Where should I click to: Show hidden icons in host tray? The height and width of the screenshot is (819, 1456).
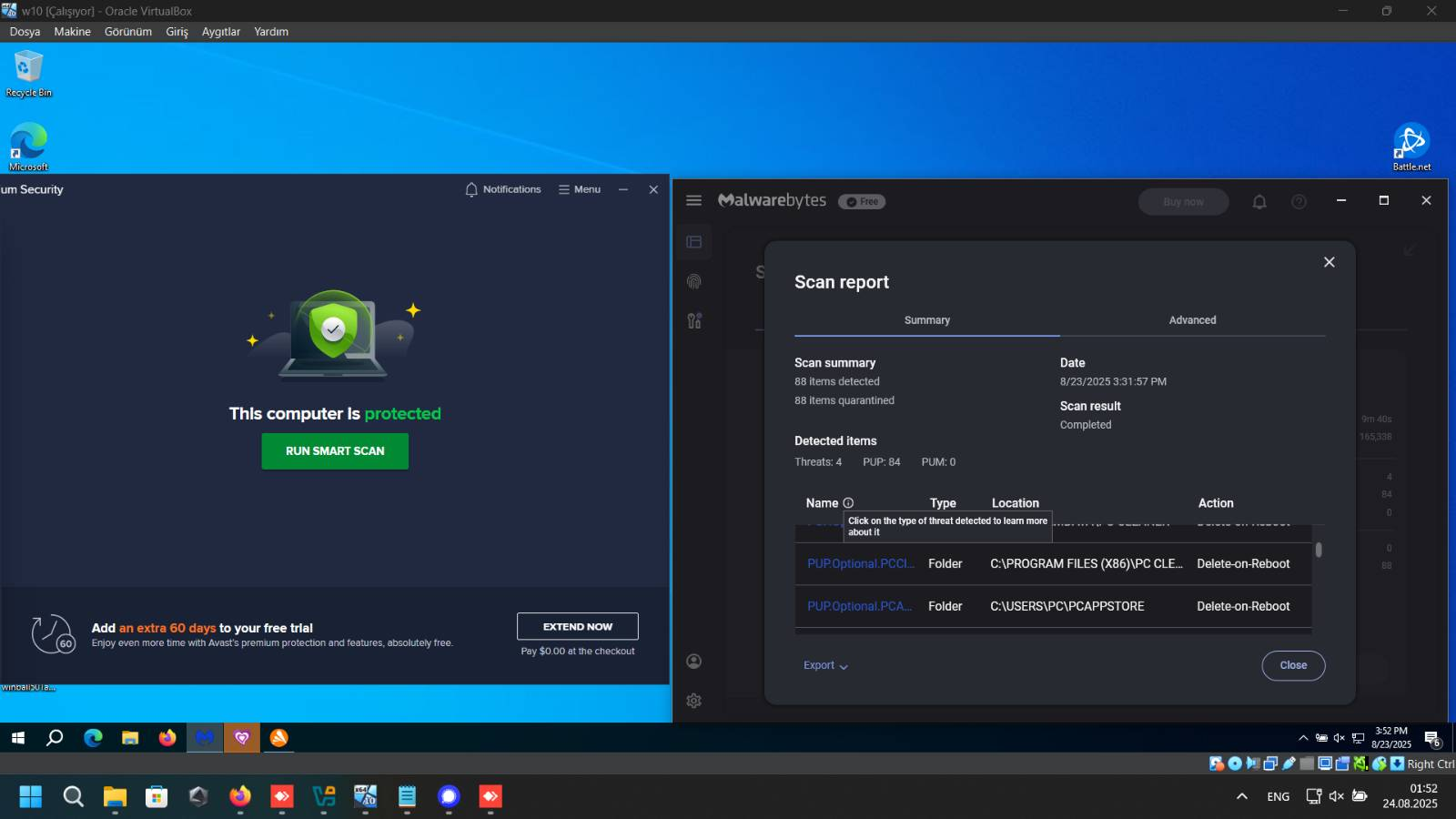click(1242, 797)
